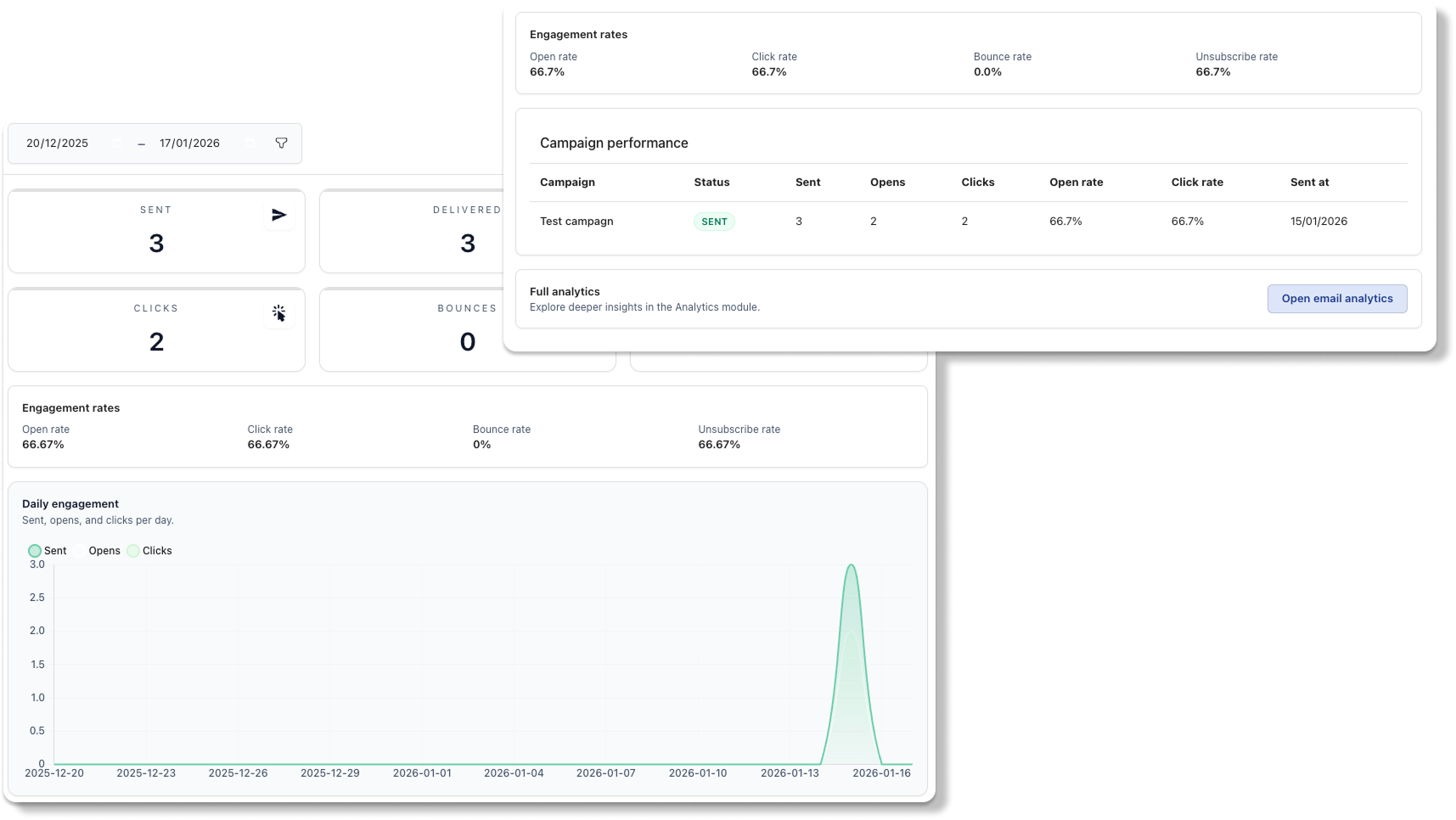Sort by the Sent at column header

(1309, 183)
